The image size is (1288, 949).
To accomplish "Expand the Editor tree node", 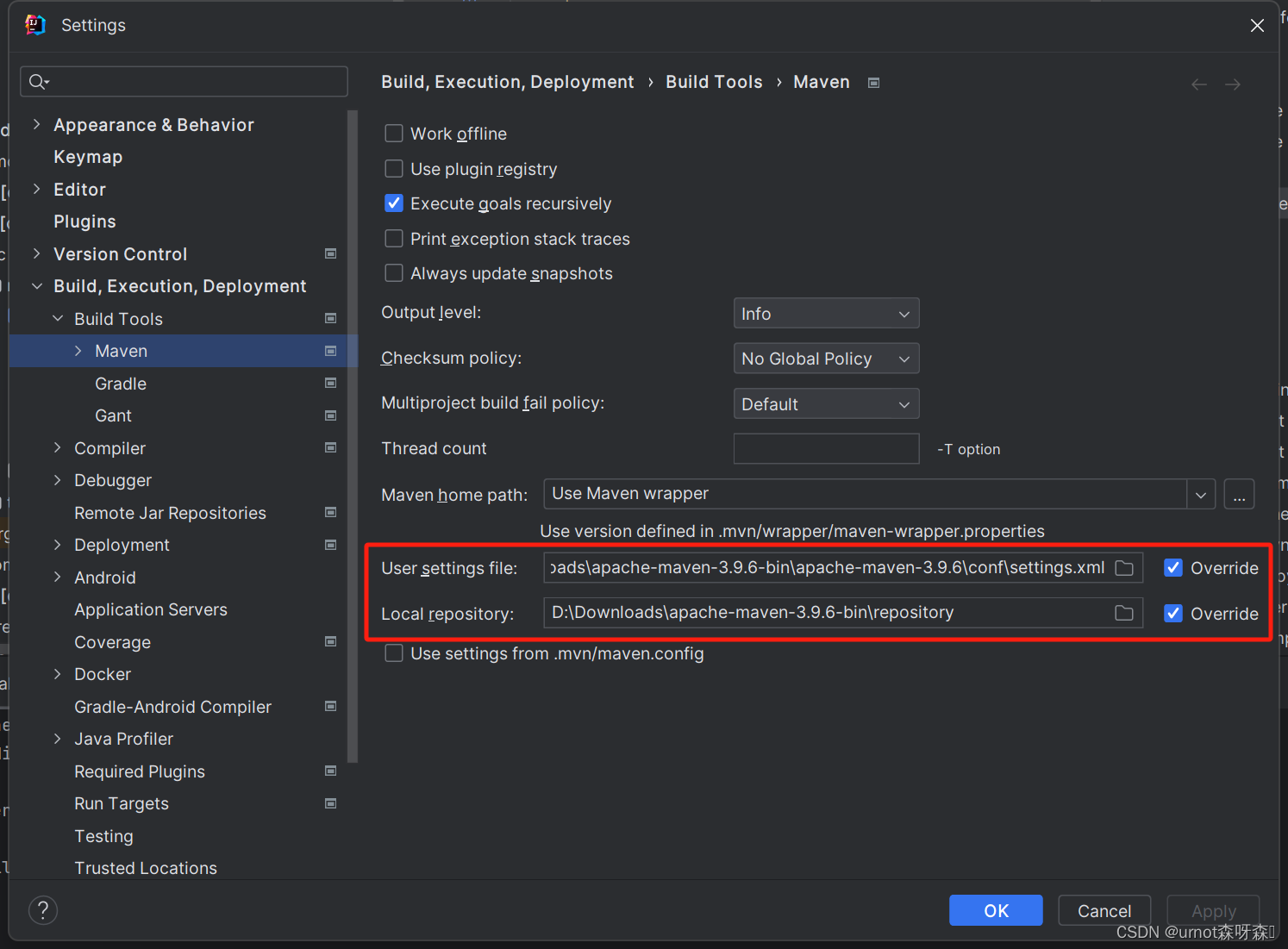I will 36,189.
